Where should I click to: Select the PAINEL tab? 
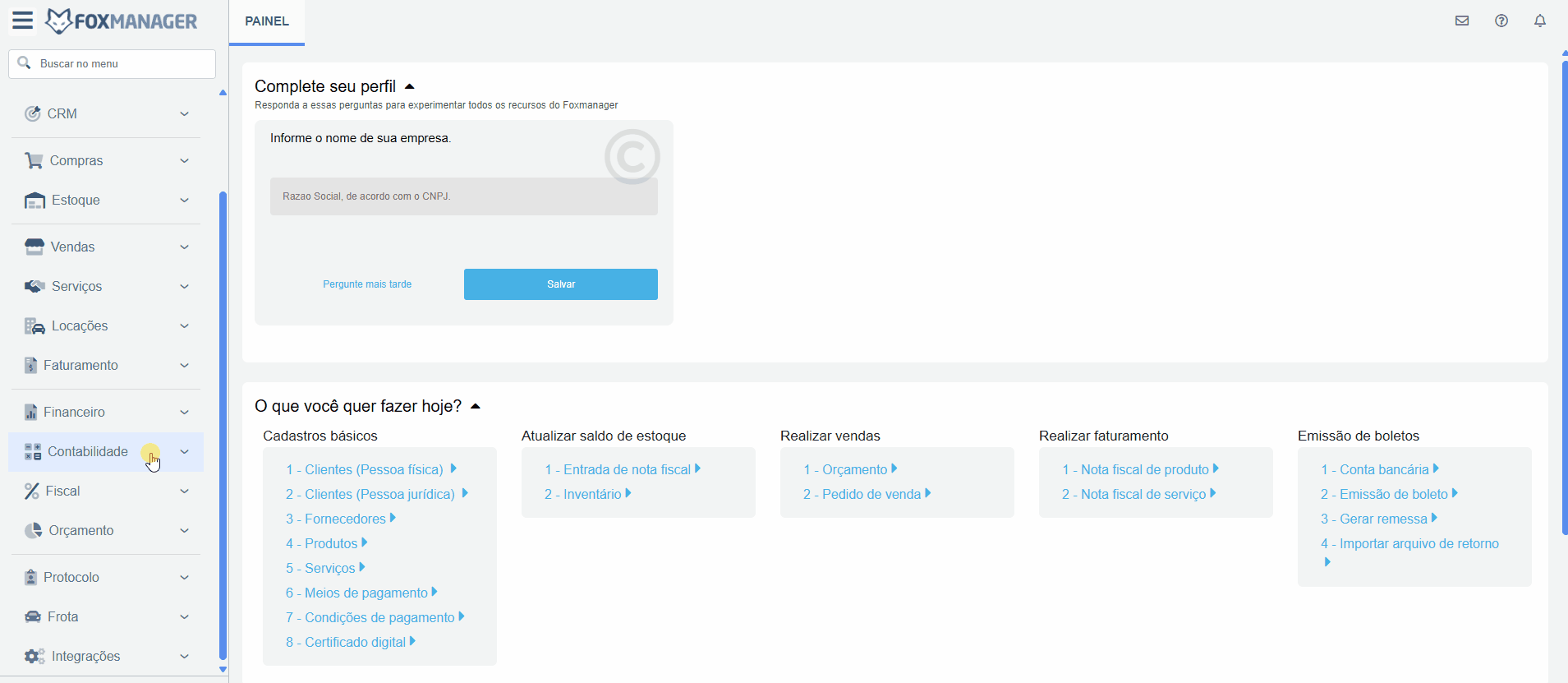click(x=267, y=21)
